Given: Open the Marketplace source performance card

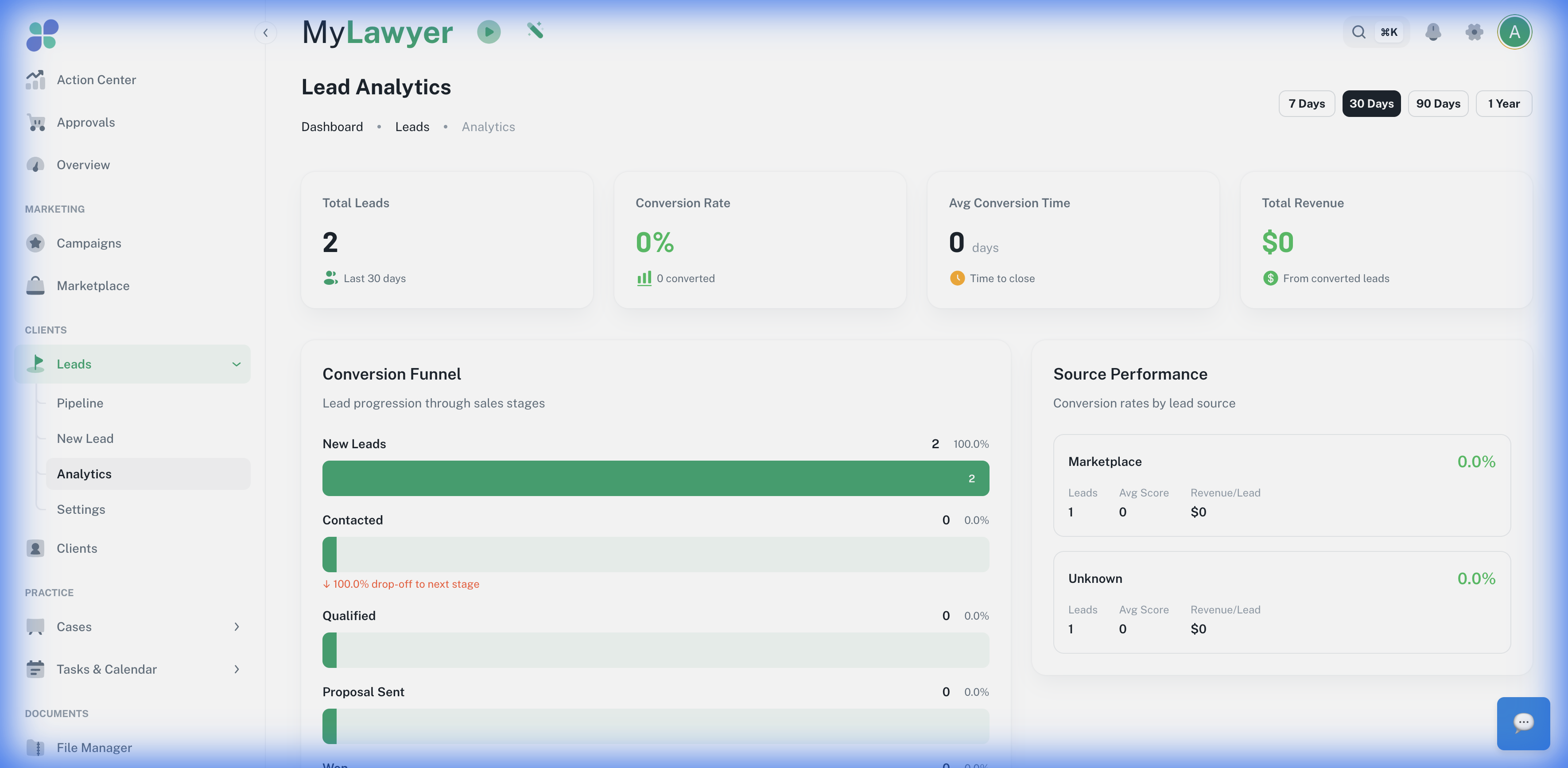Looking at the screenshot, I should [x=1281, y=485].
